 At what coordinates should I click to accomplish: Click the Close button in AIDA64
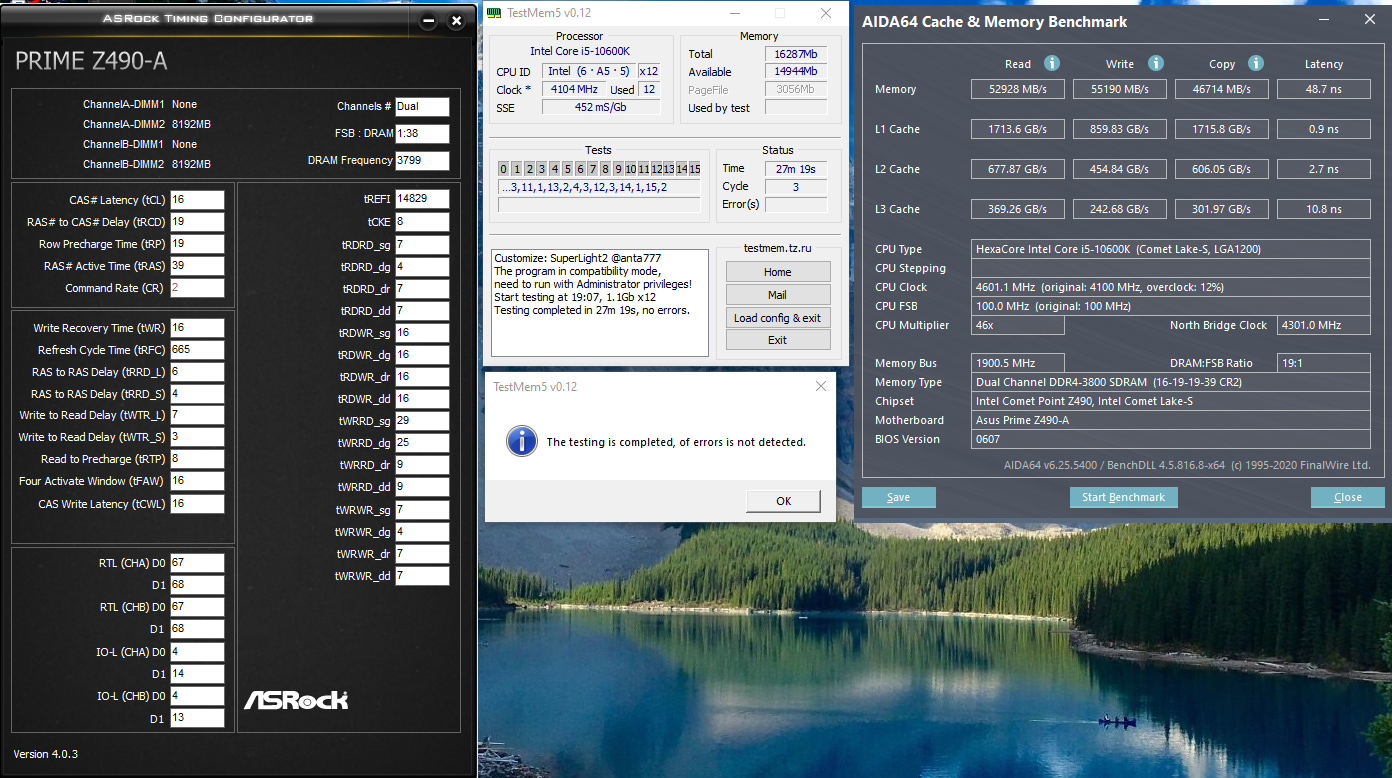coord(1347,497)
